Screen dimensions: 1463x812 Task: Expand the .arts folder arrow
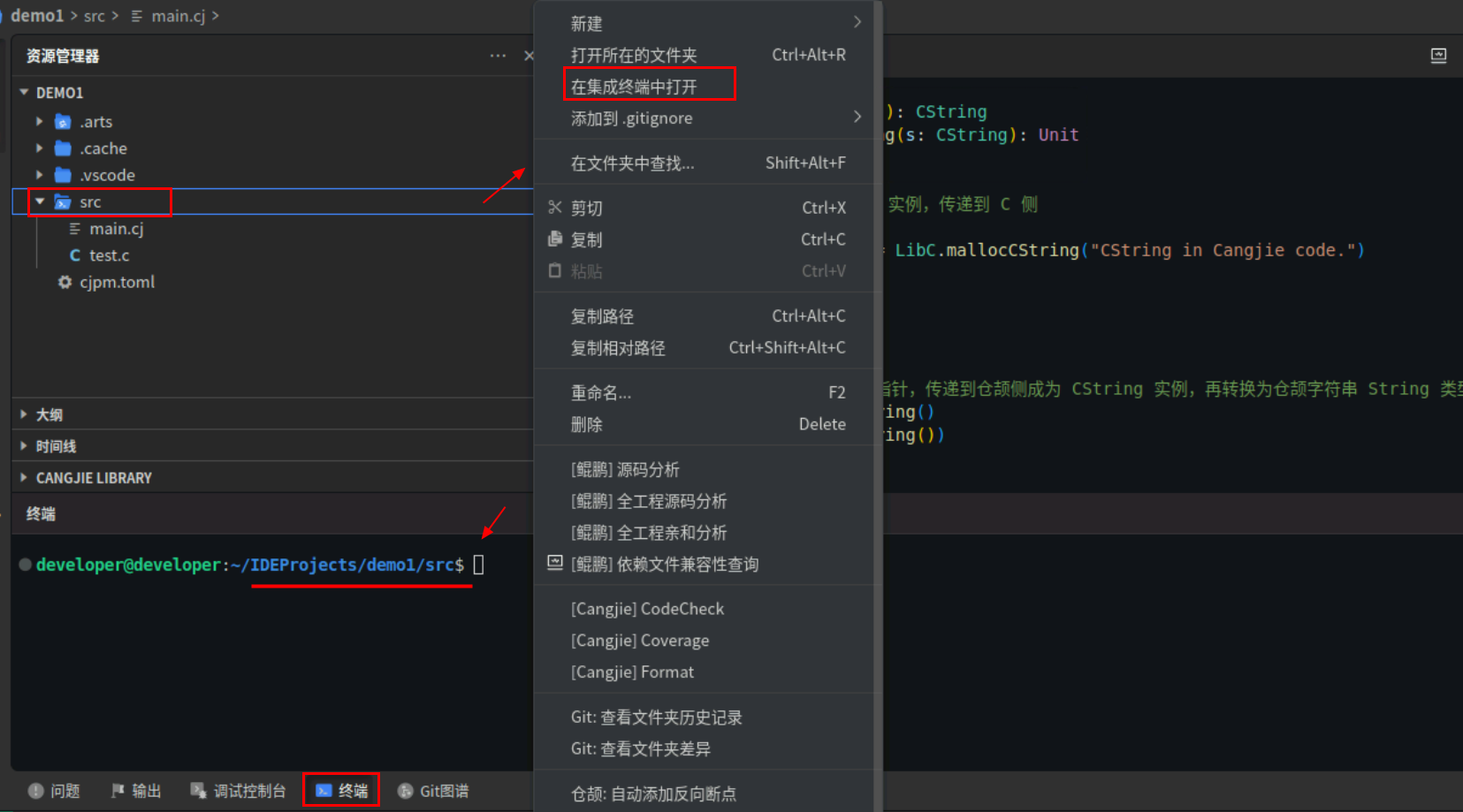[39, 121]
